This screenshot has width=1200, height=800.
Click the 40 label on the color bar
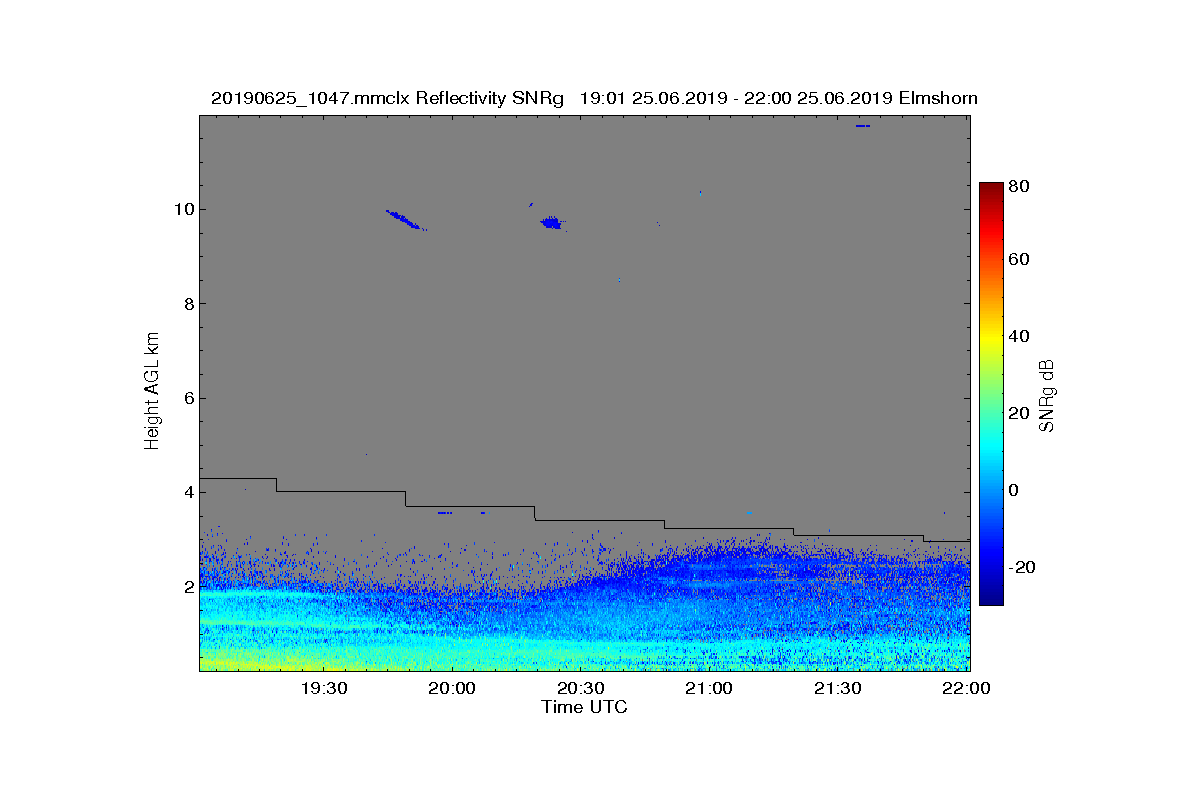tap(1018, 336)
